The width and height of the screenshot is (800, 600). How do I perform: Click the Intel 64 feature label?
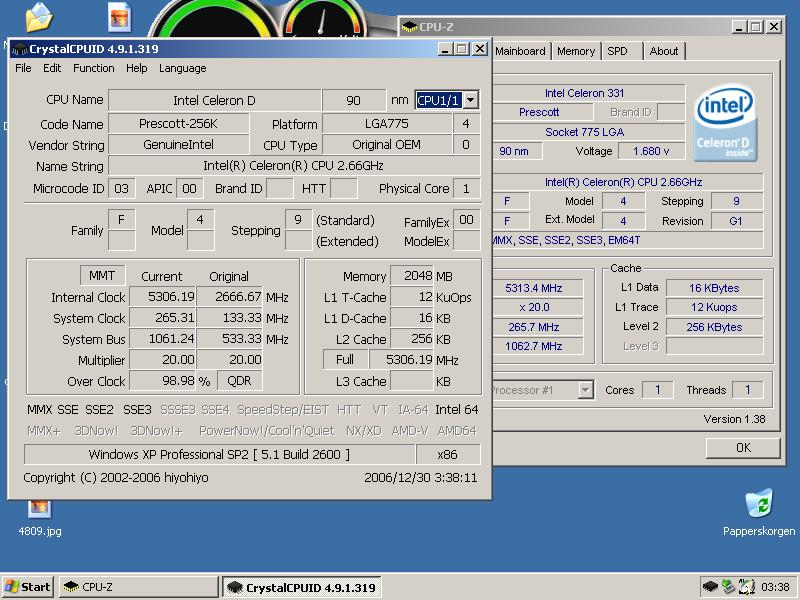(457, 410)
